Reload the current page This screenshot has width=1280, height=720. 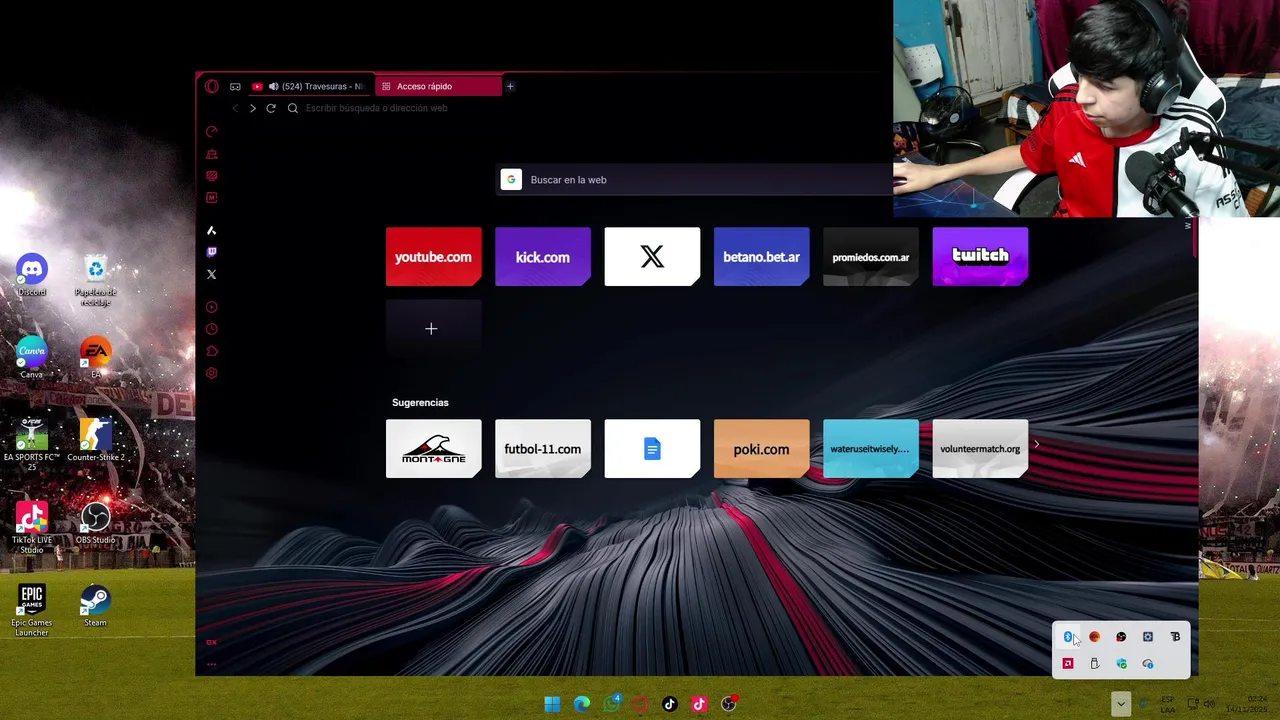[x=270, y=108]
